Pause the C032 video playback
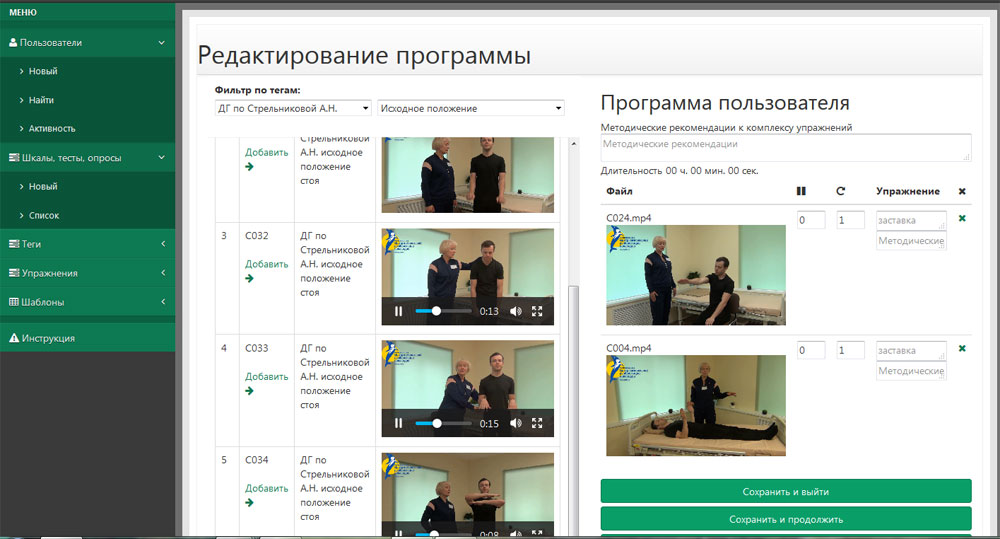This screenshot has height=539, width=1000. (399, 311)
